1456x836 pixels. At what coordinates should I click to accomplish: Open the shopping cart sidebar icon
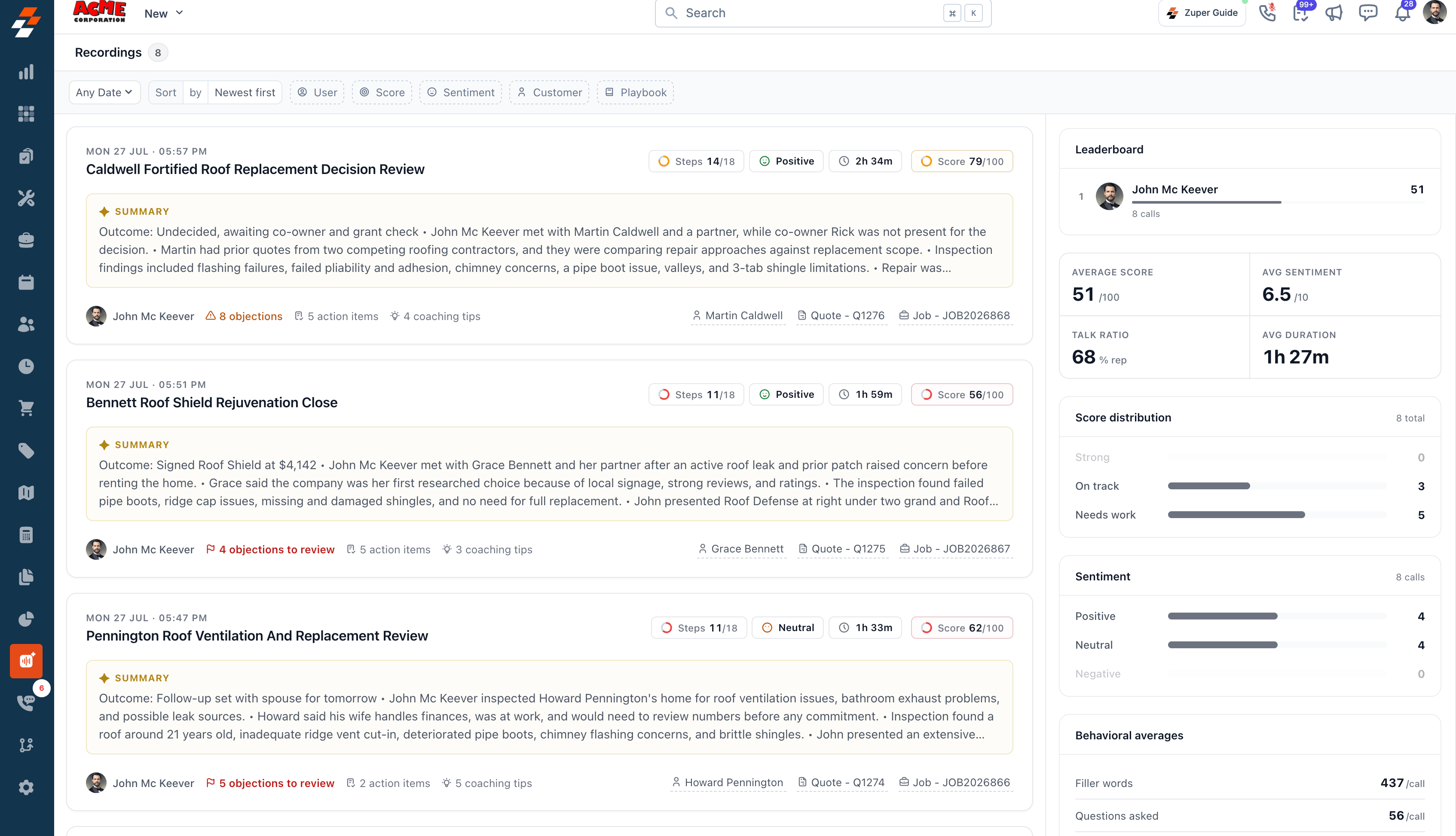(x=26, y=408)
